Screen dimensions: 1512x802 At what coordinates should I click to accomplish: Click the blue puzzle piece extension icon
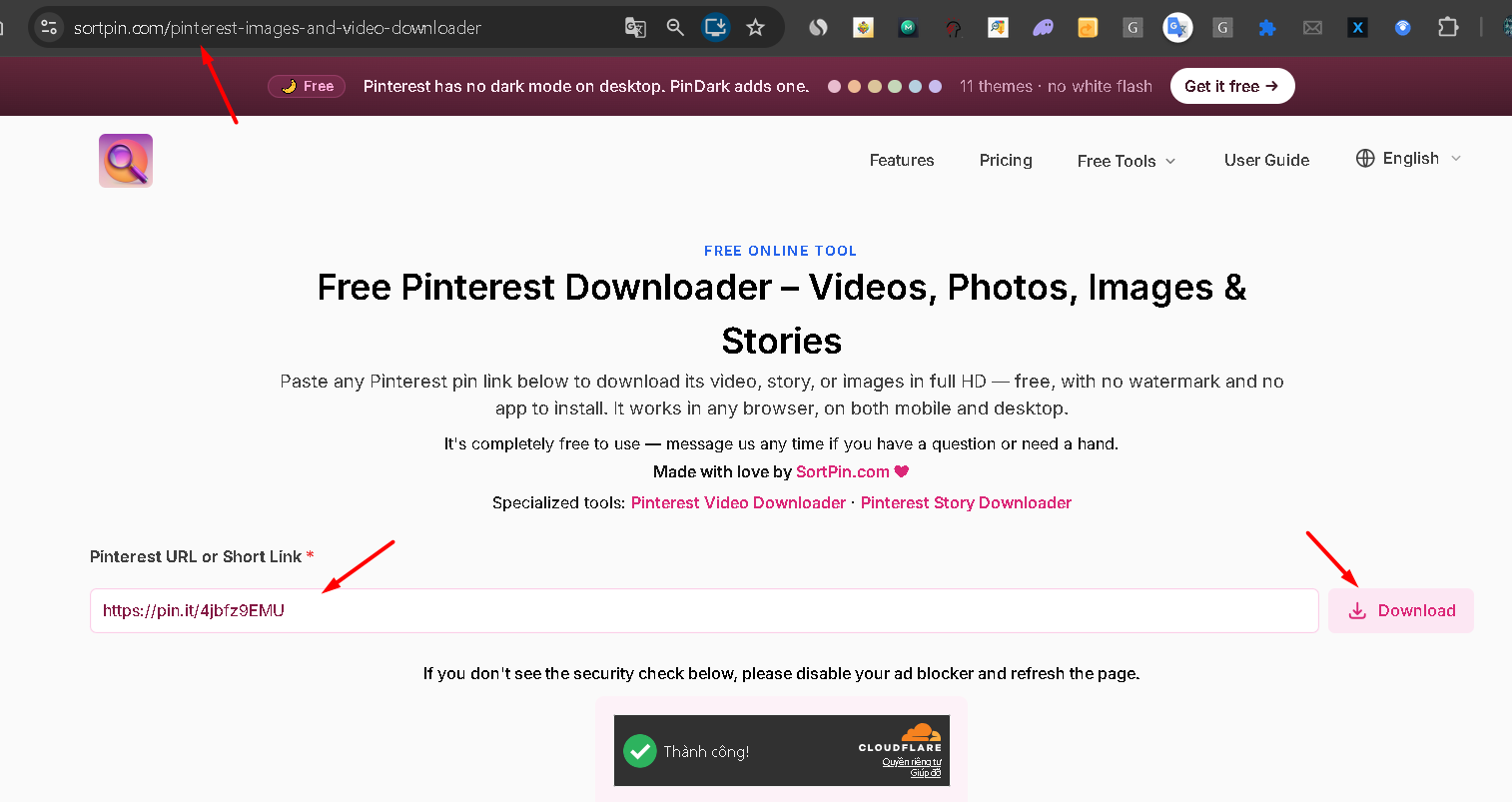click(1267, 28)
